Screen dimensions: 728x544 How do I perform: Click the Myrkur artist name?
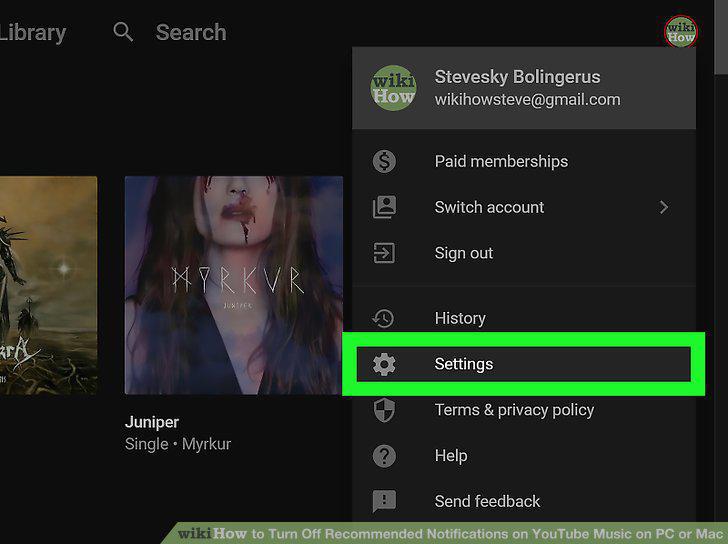(x=206, y=444)
